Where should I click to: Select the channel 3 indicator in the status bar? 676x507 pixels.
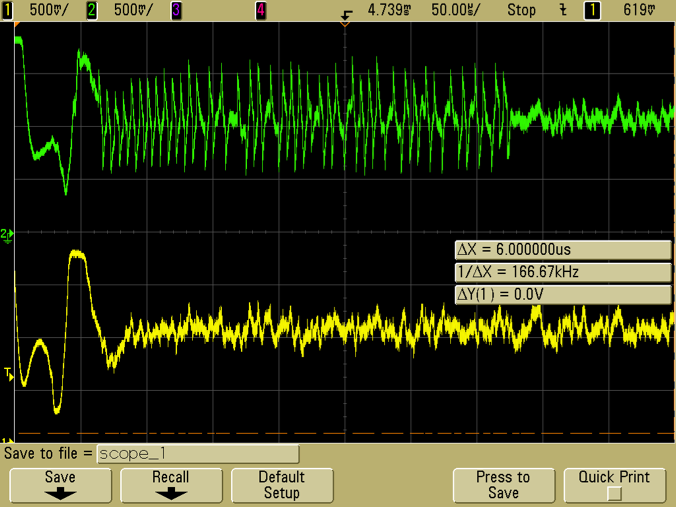point(176,10)
